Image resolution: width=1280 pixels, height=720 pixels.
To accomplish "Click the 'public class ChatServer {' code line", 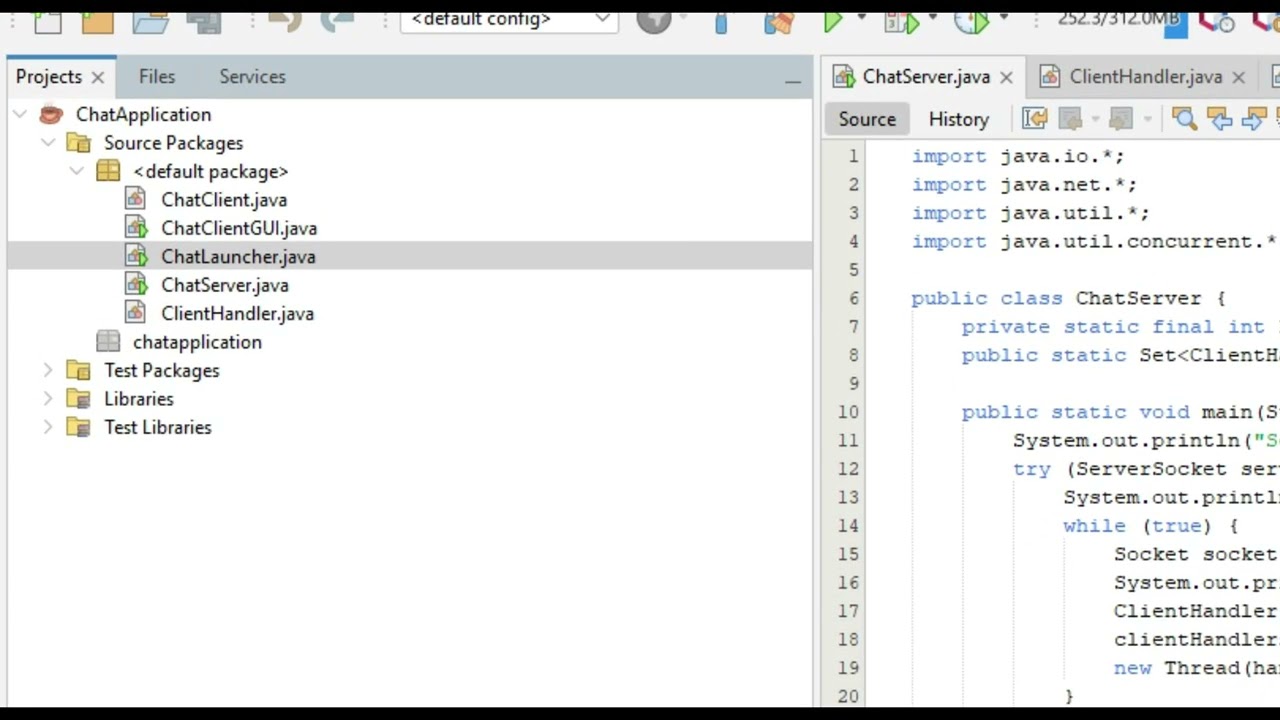I will click(x=1068, y=298).
